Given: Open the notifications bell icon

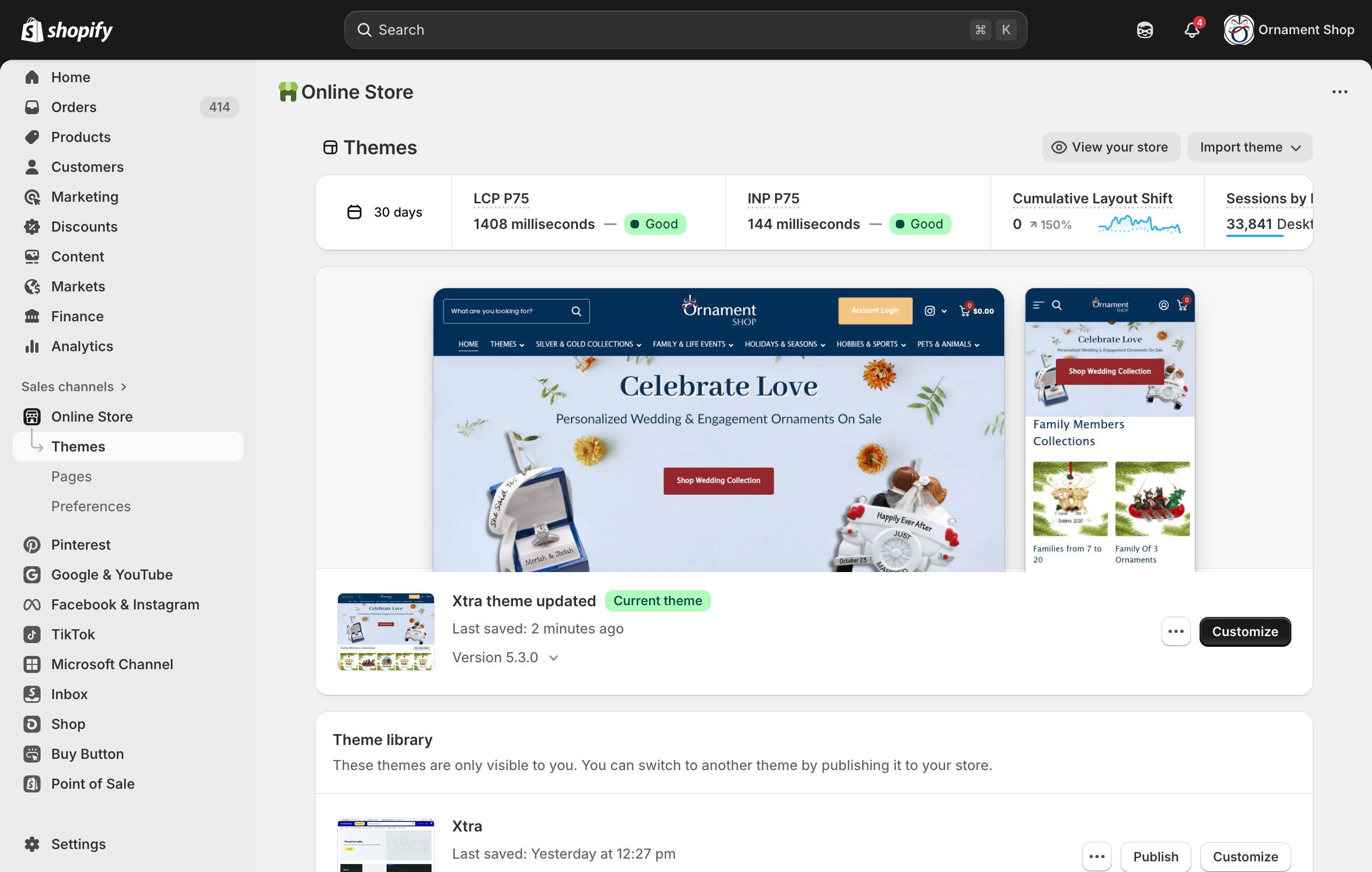Looking at the screenshot, I should 1192,29.
